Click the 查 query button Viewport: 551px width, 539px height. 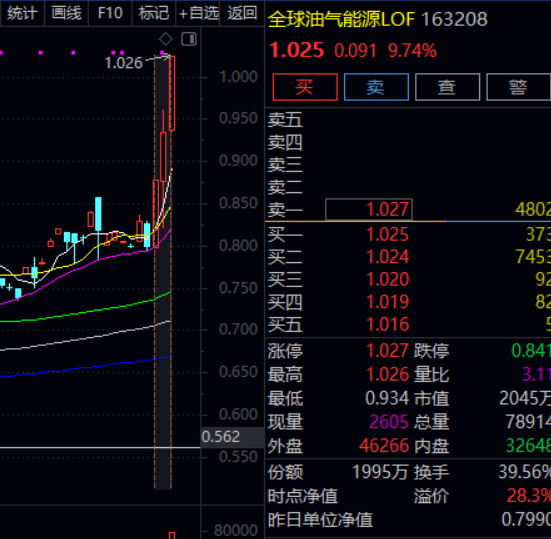(447, 87)
